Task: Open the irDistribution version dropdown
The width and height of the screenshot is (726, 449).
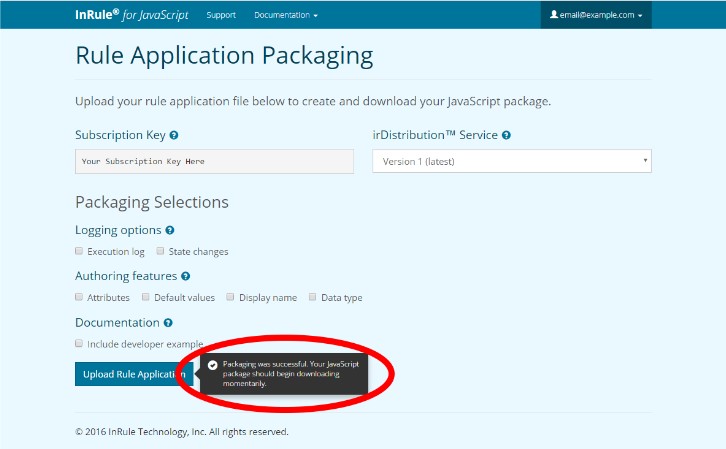Action: 511,161
